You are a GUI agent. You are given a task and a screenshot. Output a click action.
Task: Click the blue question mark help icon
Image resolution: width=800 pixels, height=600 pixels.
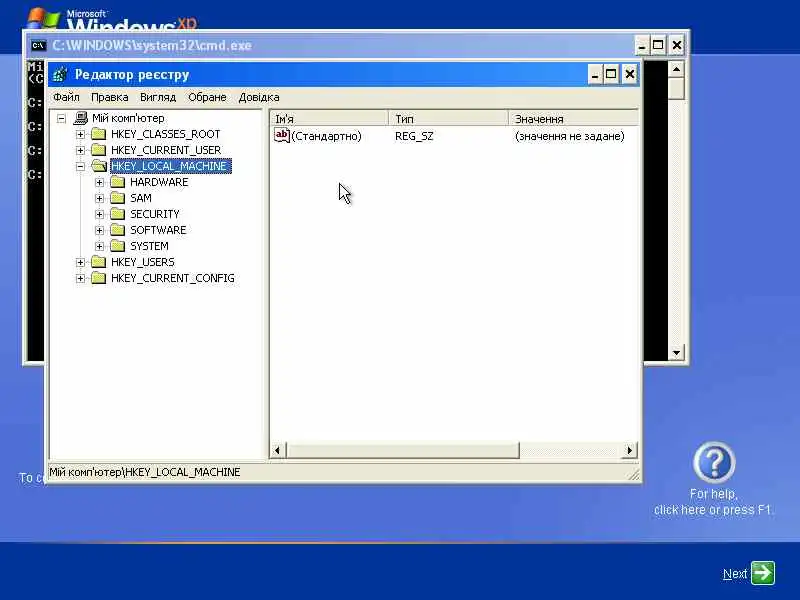tap(714, 463)
